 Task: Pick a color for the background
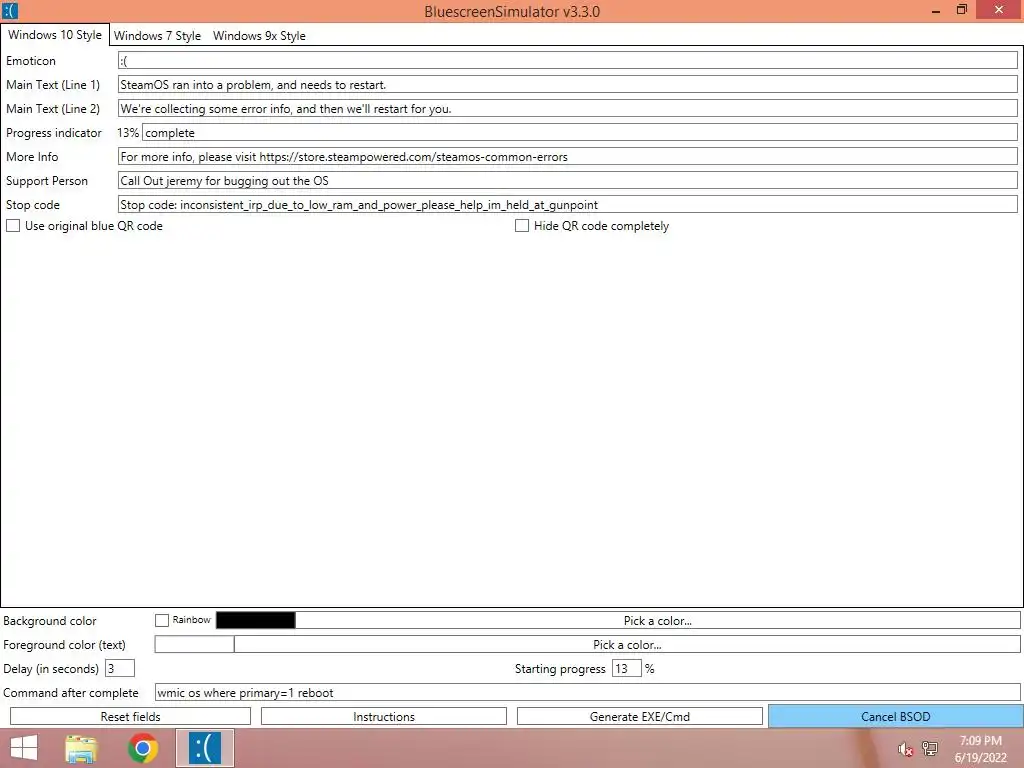658,620
